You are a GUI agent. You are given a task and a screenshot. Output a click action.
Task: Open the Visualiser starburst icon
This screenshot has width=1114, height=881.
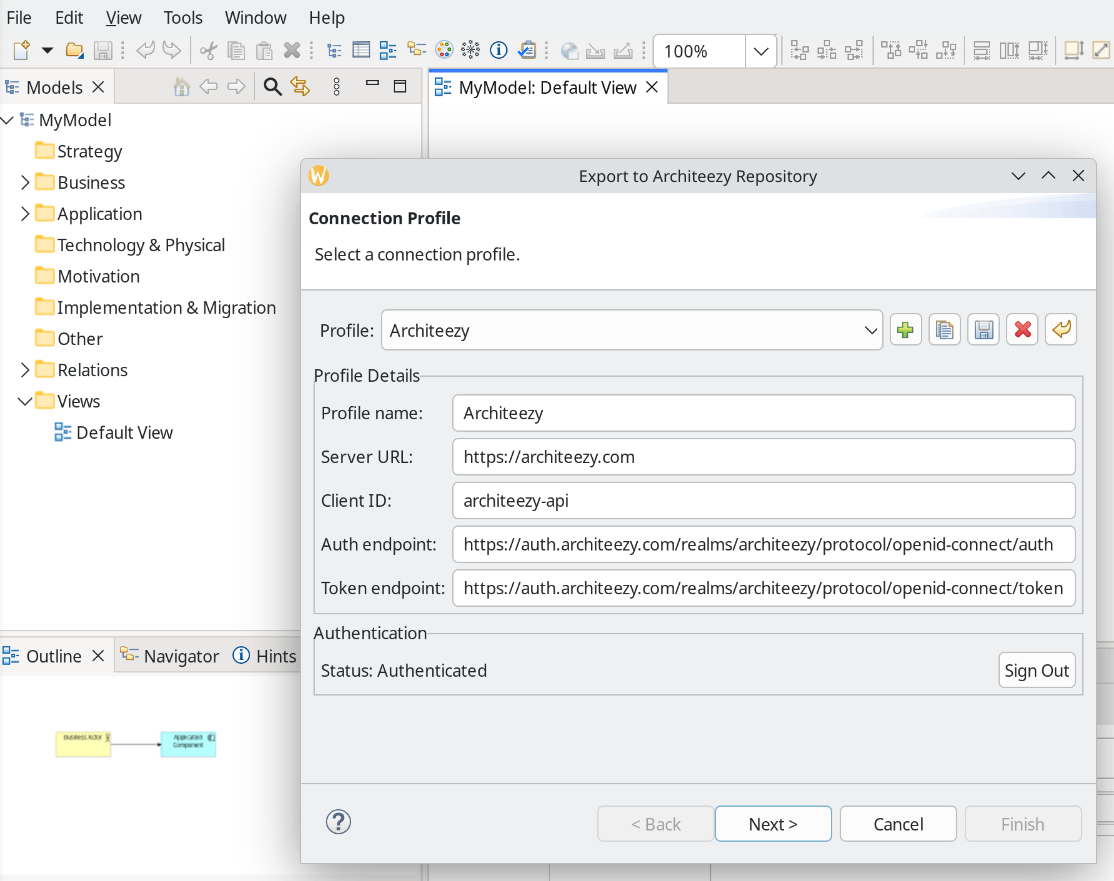(470, 50)
